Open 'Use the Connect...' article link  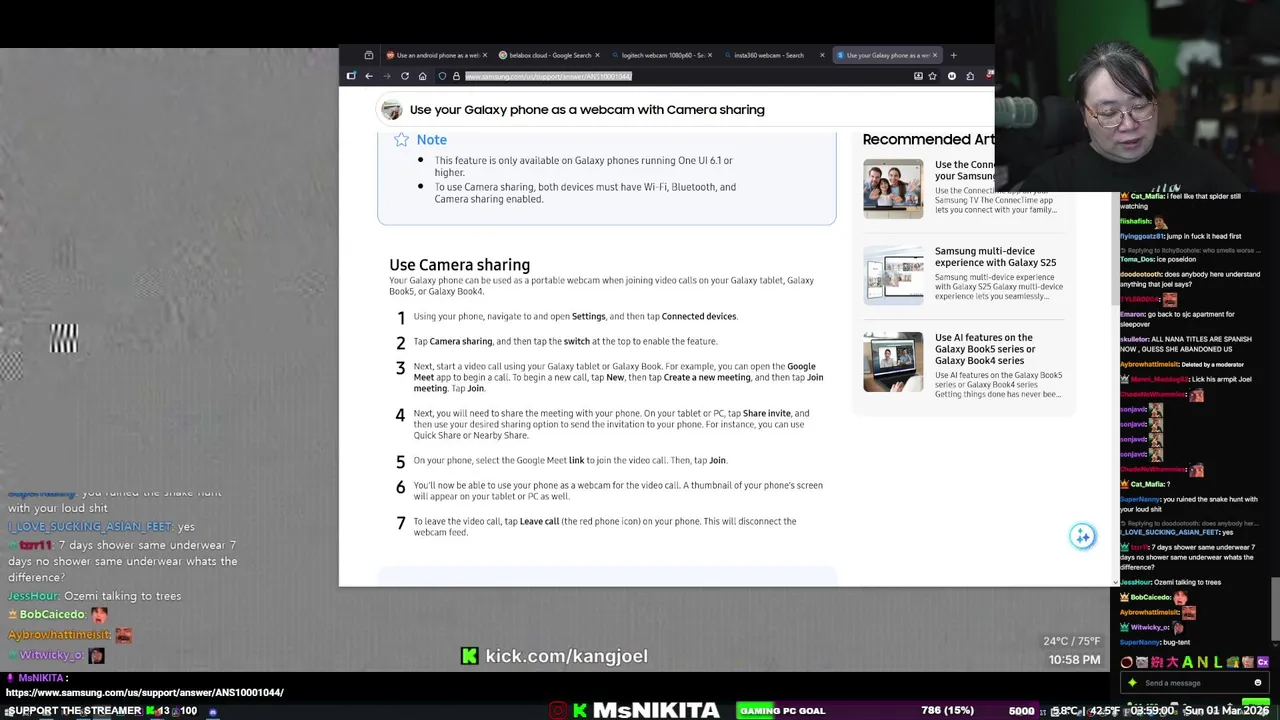[965, 170]
